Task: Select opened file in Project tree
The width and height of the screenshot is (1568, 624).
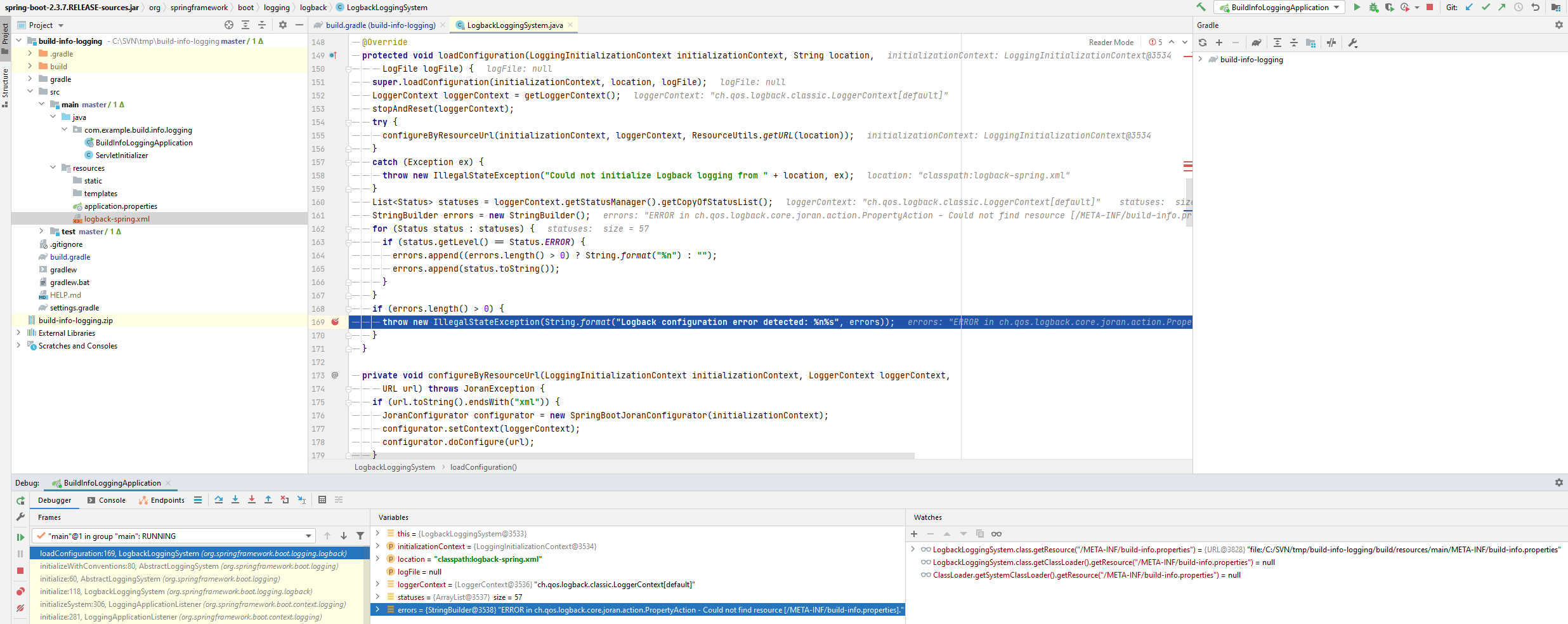Action: pyautogui.click(x=229, y=25)
